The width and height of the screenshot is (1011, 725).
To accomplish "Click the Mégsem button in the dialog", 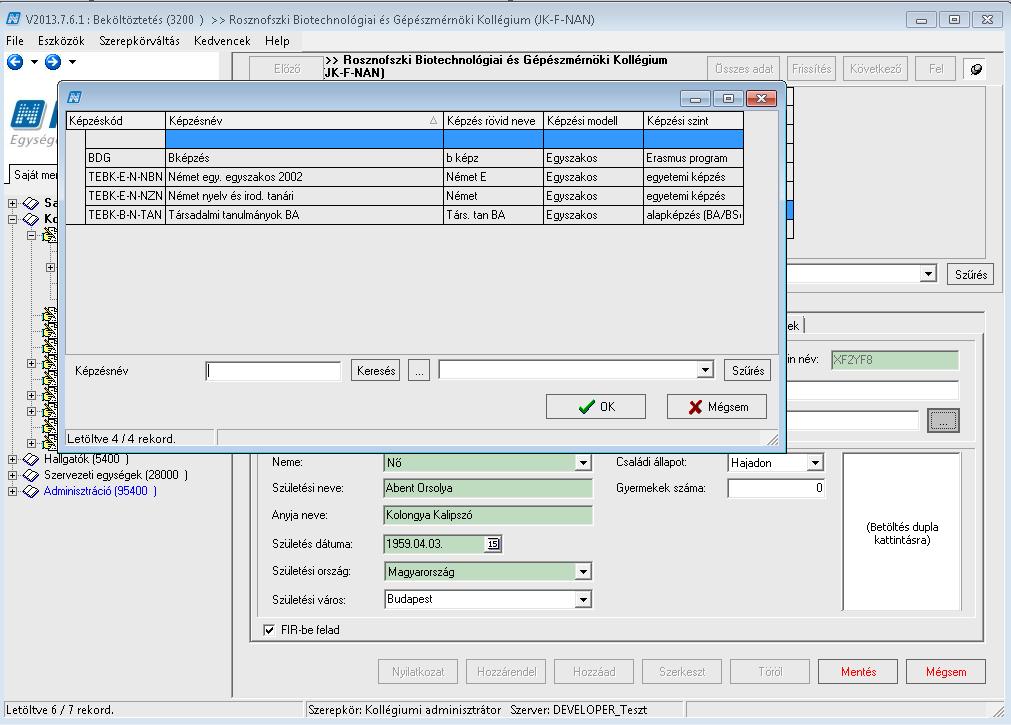I will click(717, 407).
